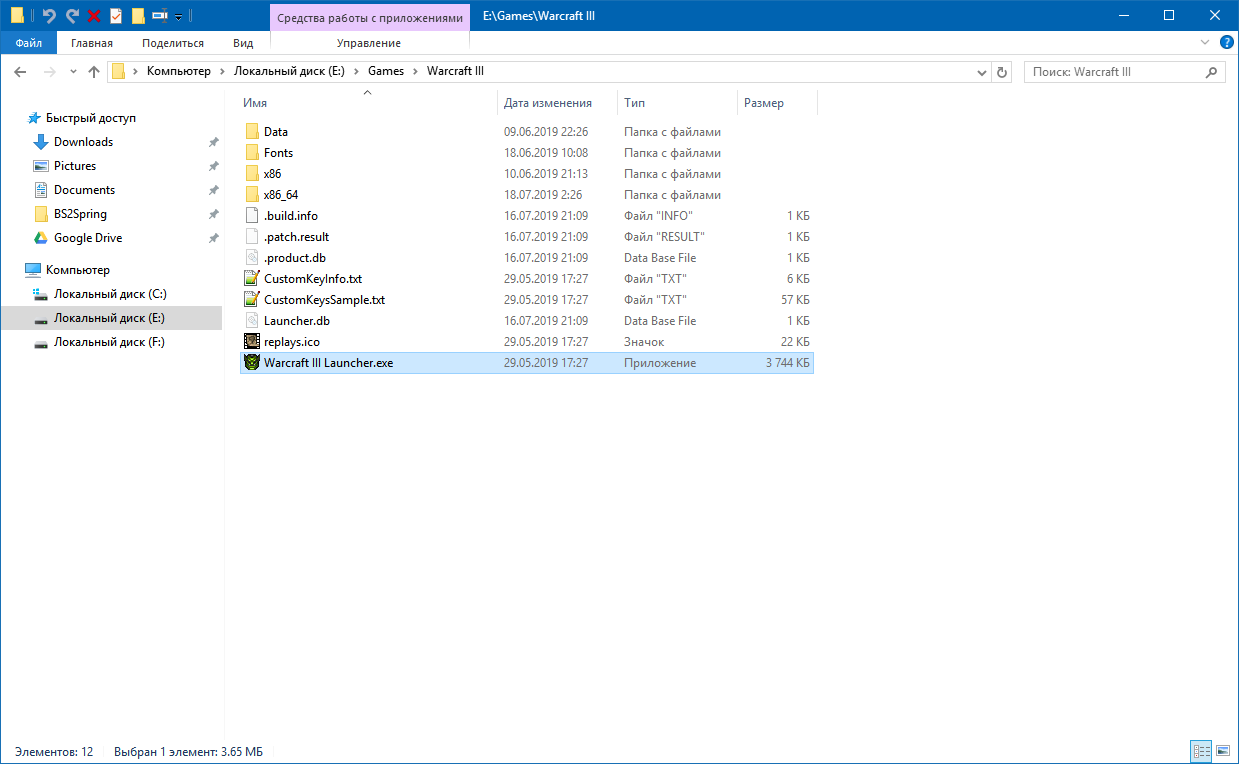The width and height of the screenshot is (1239, 764).
Task: Click the magnifier icon in the search box
Action: 1212,72
